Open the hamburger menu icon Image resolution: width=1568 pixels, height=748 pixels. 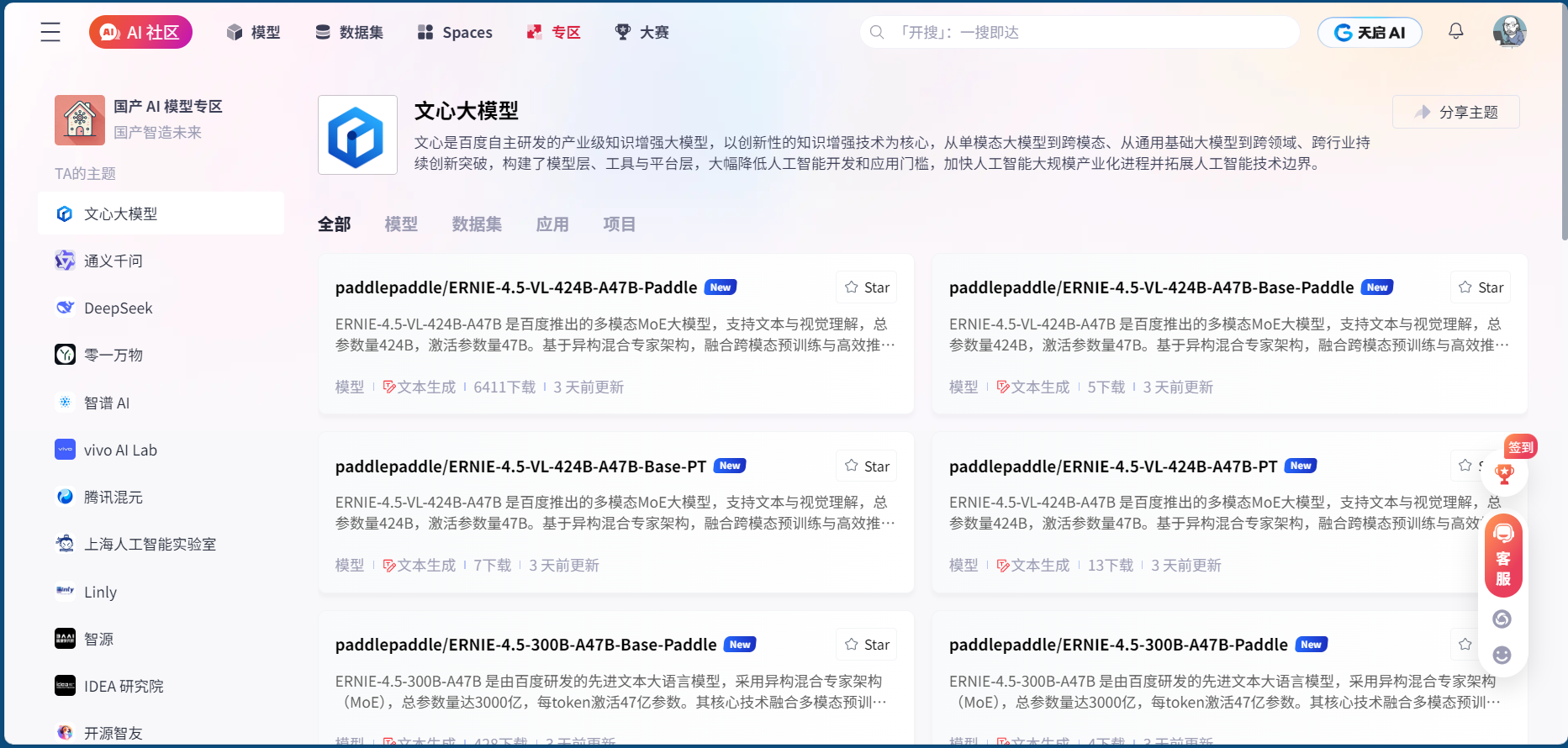pos(50,32)
